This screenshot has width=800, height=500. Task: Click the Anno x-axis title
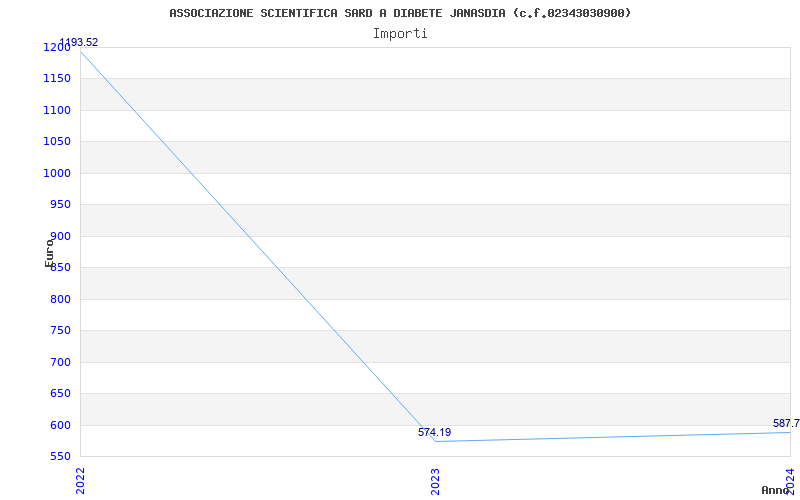(x=776, y=490)
